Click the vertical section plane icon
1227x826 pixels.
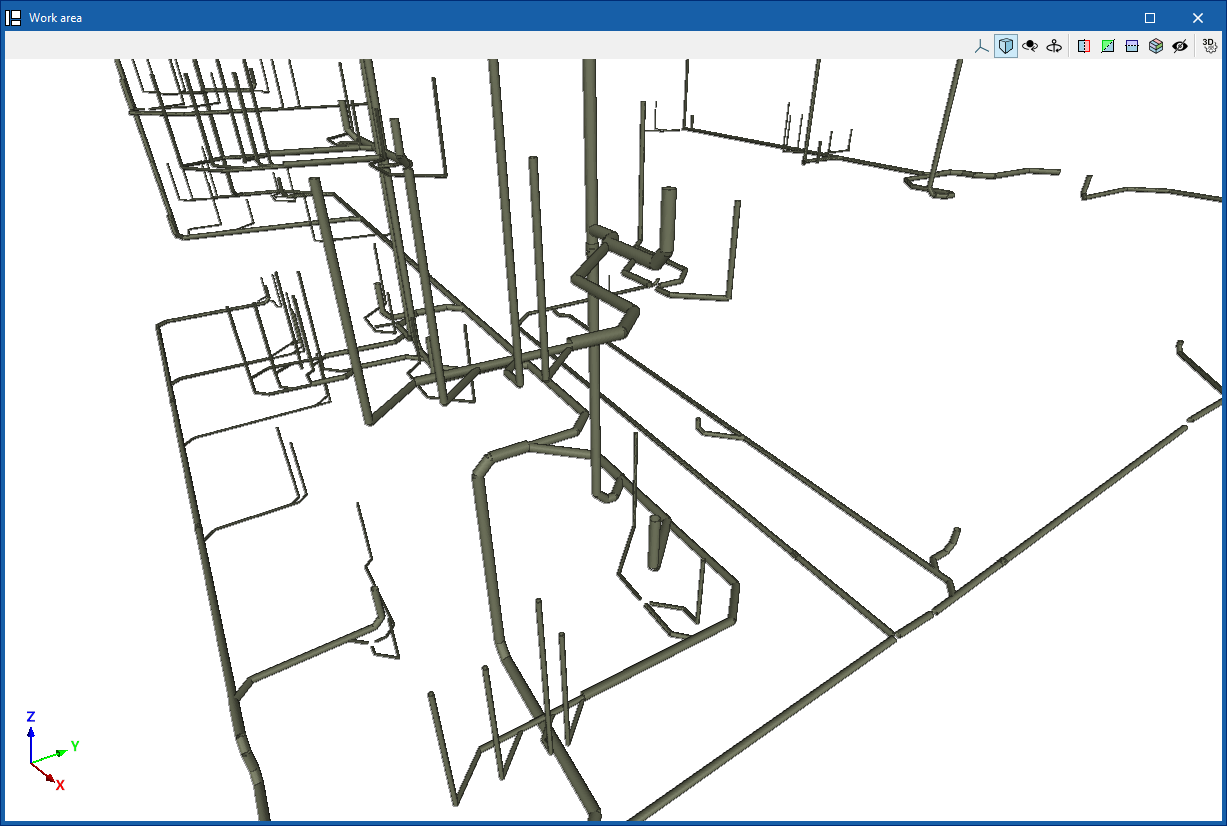pyautogui.click(x=1084, y=46)
